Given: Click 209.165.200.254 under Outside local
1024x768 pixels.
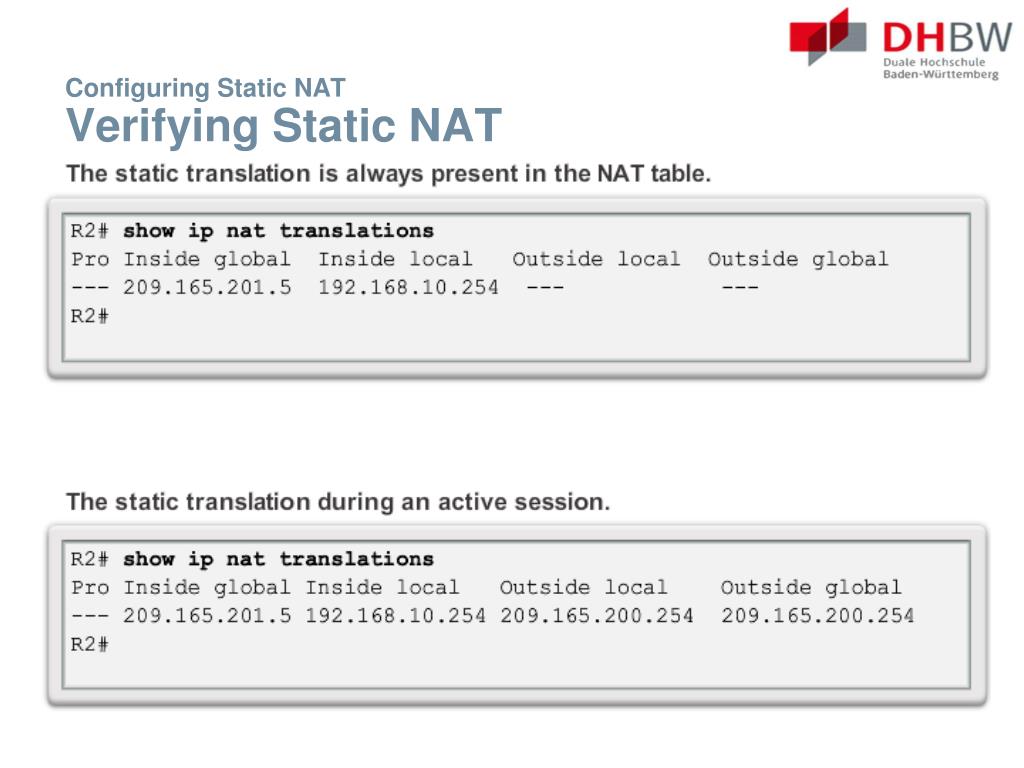Looking at the screenshot, I should (596, 616).
